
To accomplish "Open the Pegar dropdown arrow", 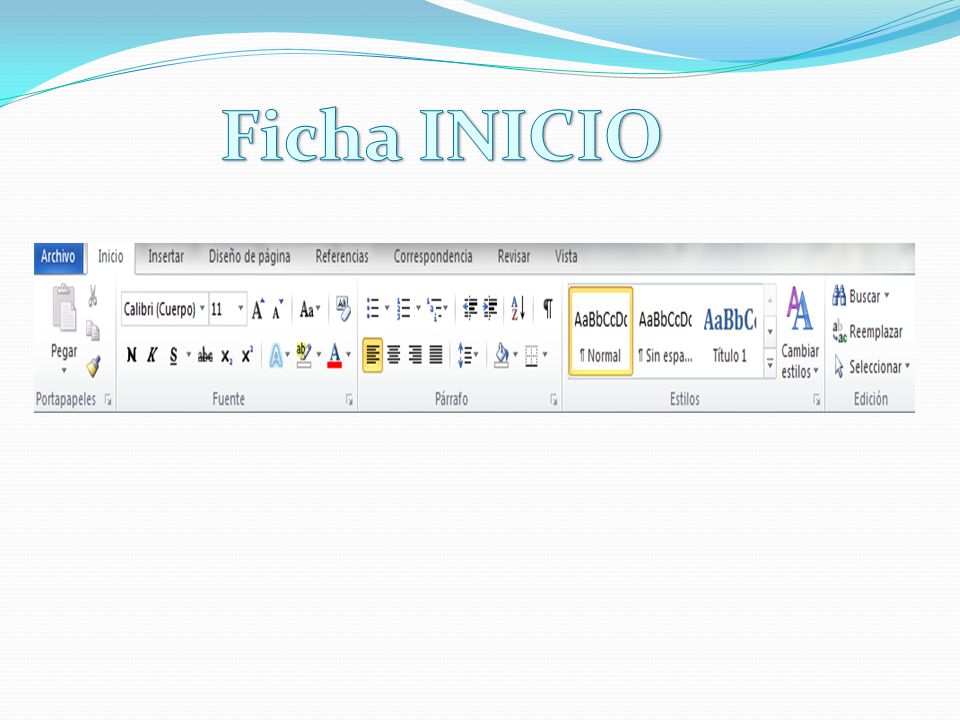I will pyautogui.click(x=64, y=370).
